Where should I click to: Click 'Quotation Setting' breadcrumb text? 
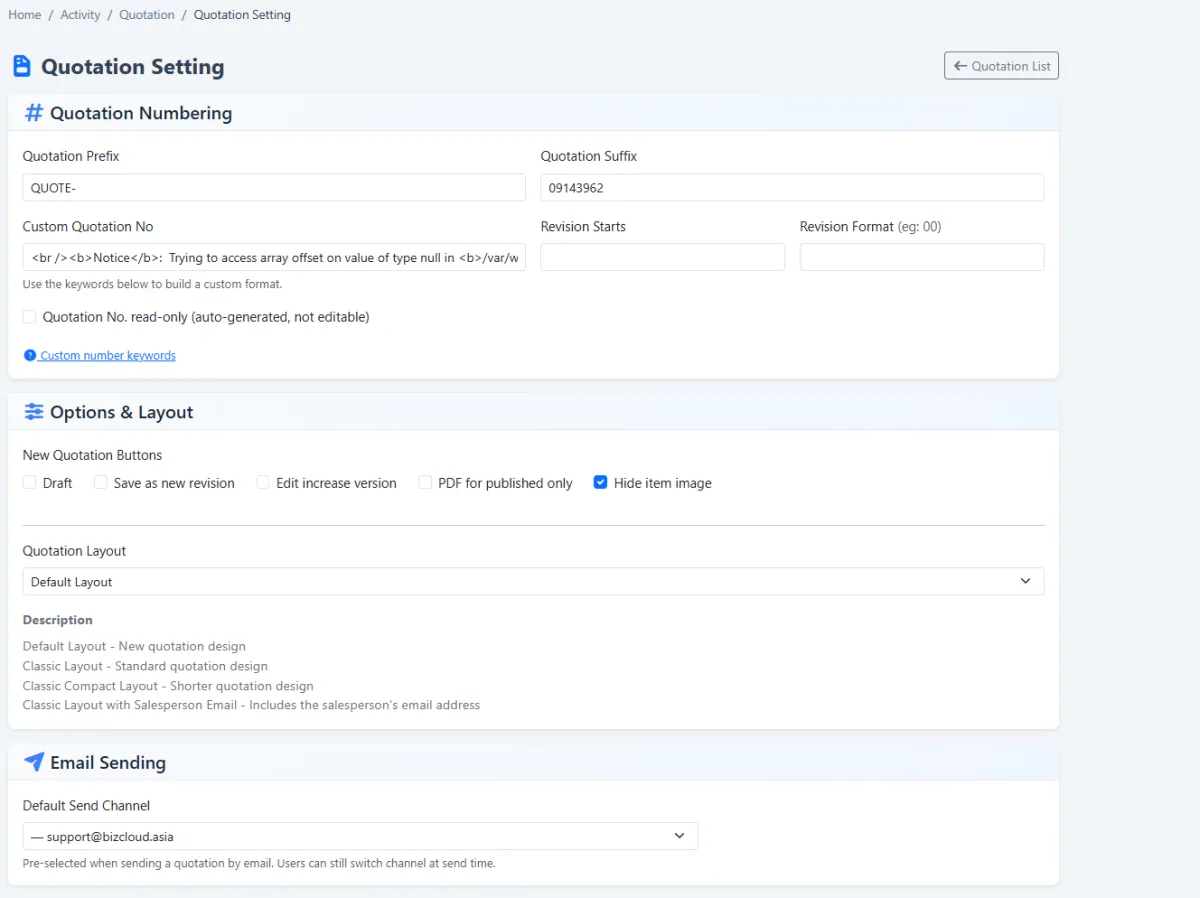point(242,15)
